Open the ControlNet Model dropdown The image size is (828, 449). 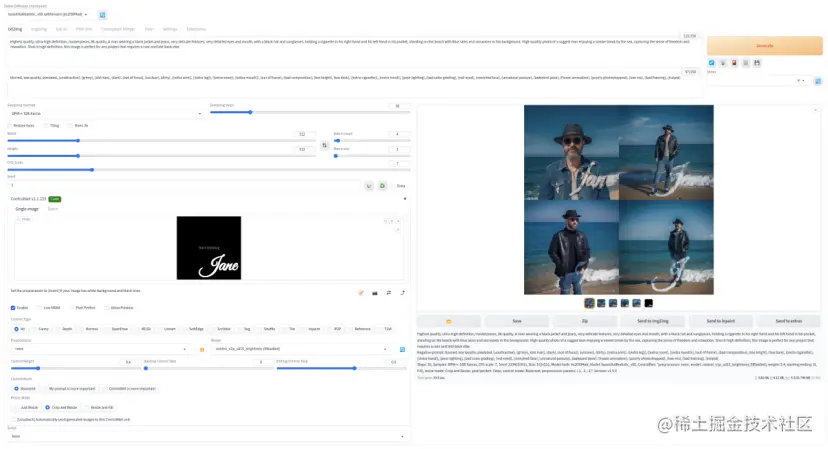[x=301, y=349]
